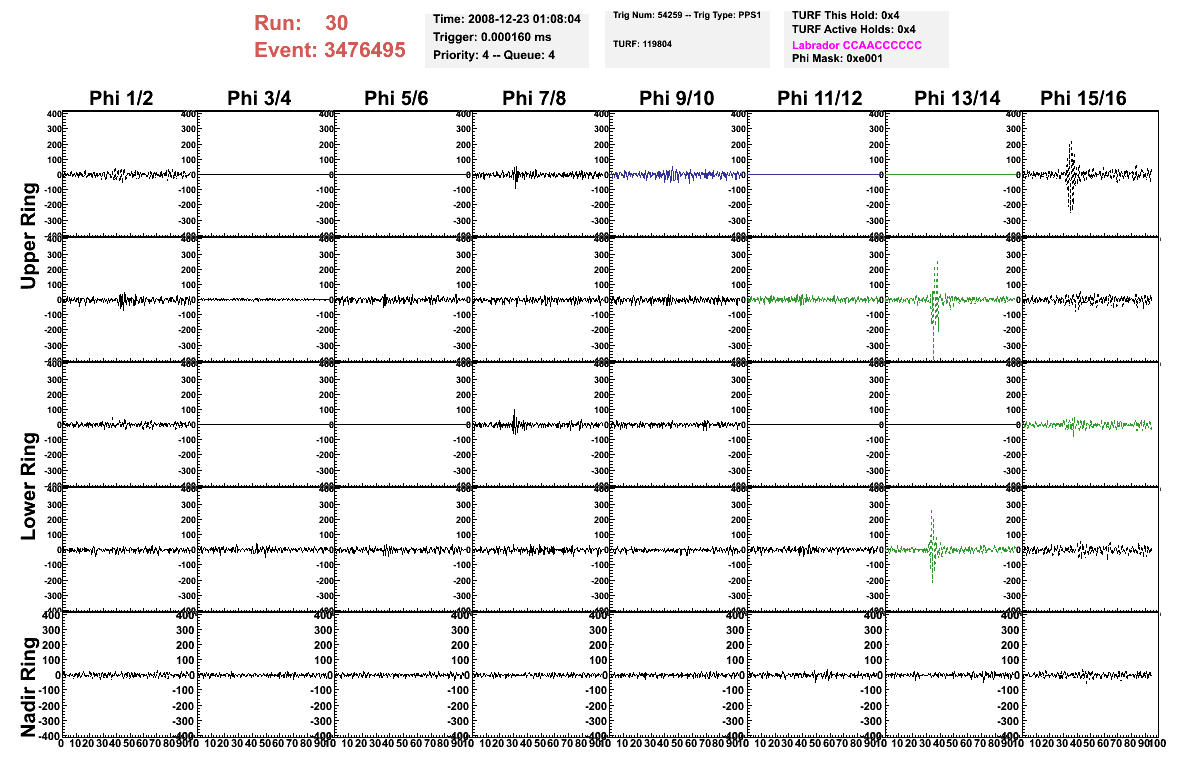The height and width of the screenshot is (772, 1196).
Task: Open the Lower Ring bottom-row Phi 13/14 green pulse
Action: click(954, 549)
